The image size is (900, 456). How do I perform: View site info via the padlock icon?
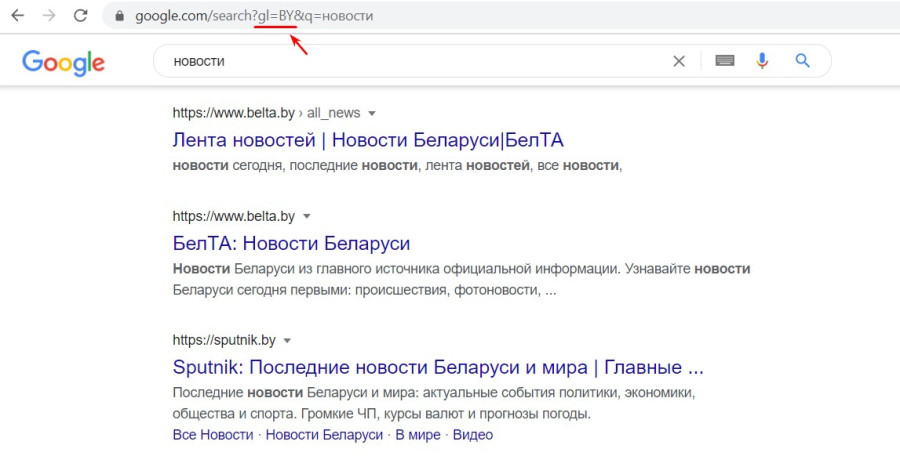(119, 16)
